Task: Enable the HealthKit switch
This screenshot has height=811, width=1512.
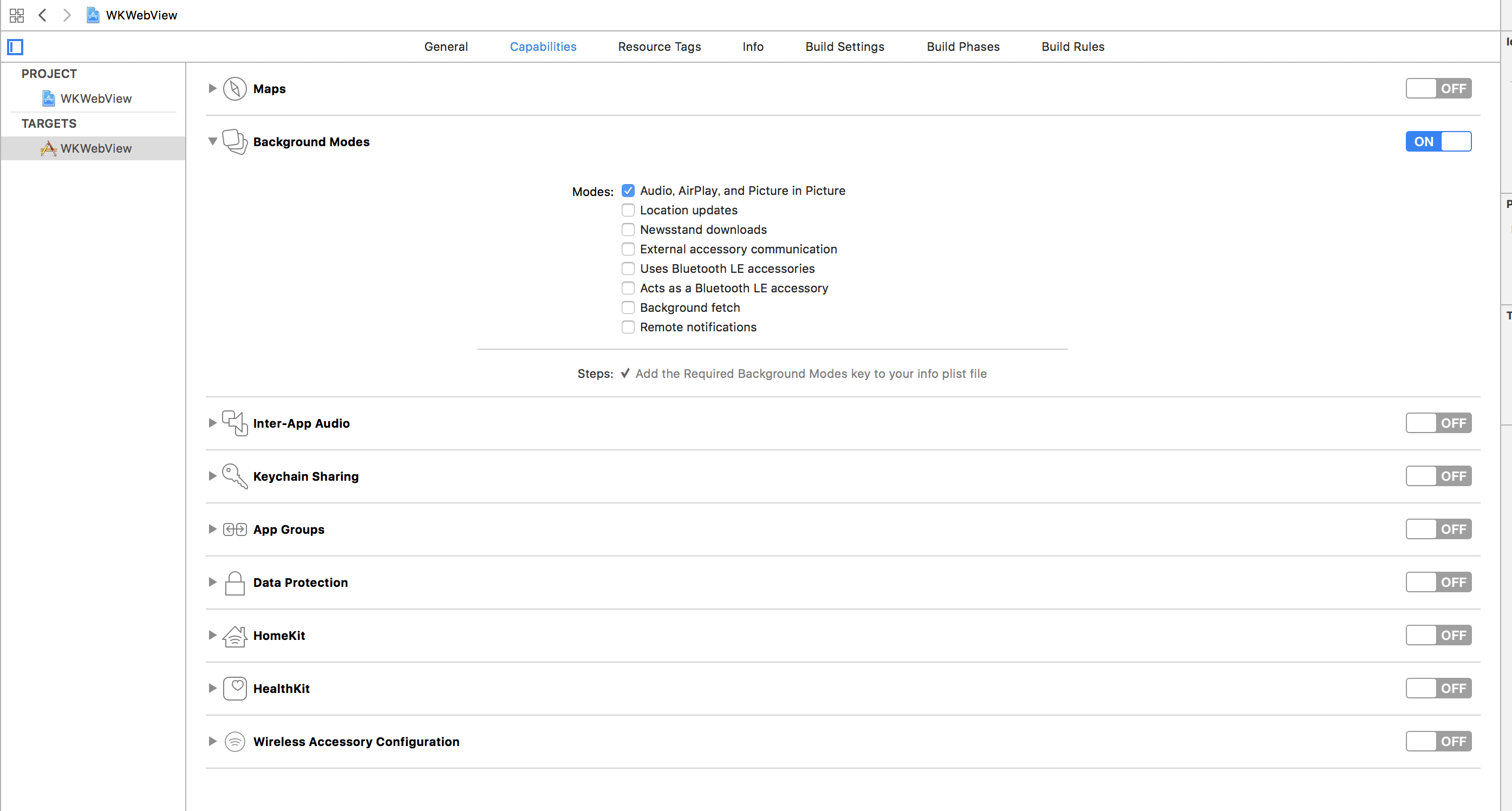Action: click(1438, 688)
